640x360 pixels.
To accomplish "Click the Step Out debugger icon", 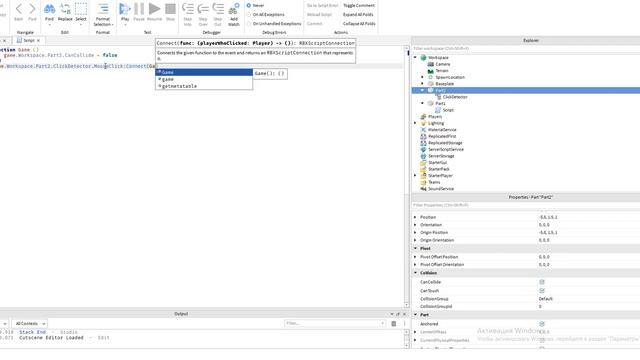I will coord(218,9).
